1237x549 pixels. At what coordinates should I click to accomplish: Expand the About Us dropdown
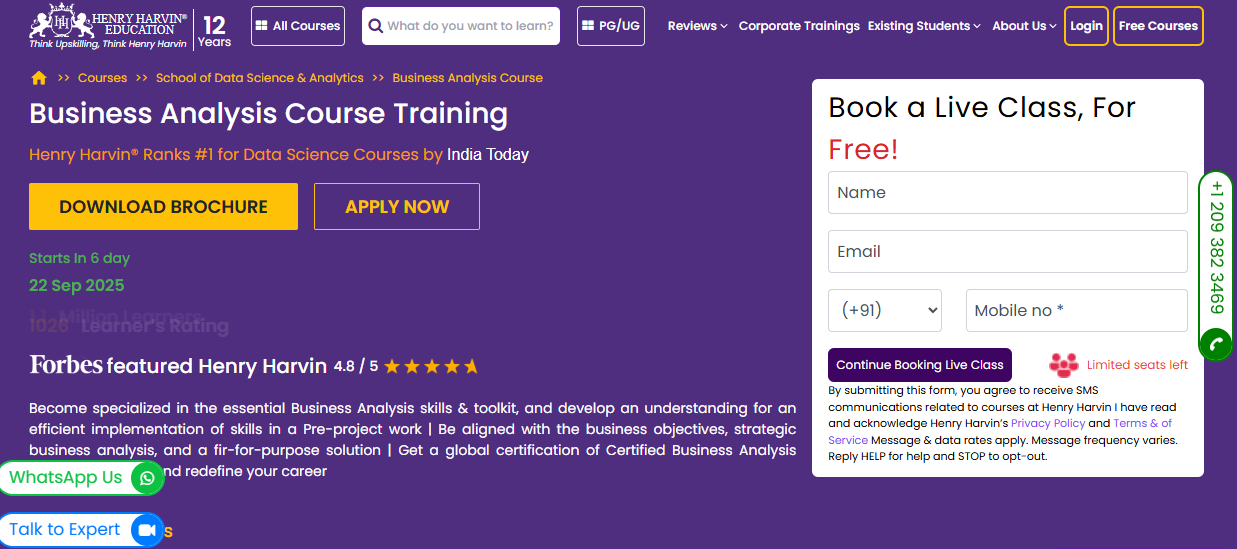tap(1024, 26)
